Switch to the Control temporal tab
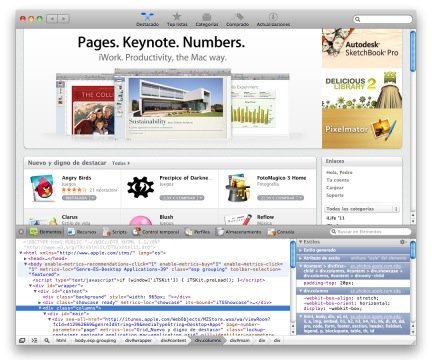This screenshot has width=432, height=360. coord(156,232)
